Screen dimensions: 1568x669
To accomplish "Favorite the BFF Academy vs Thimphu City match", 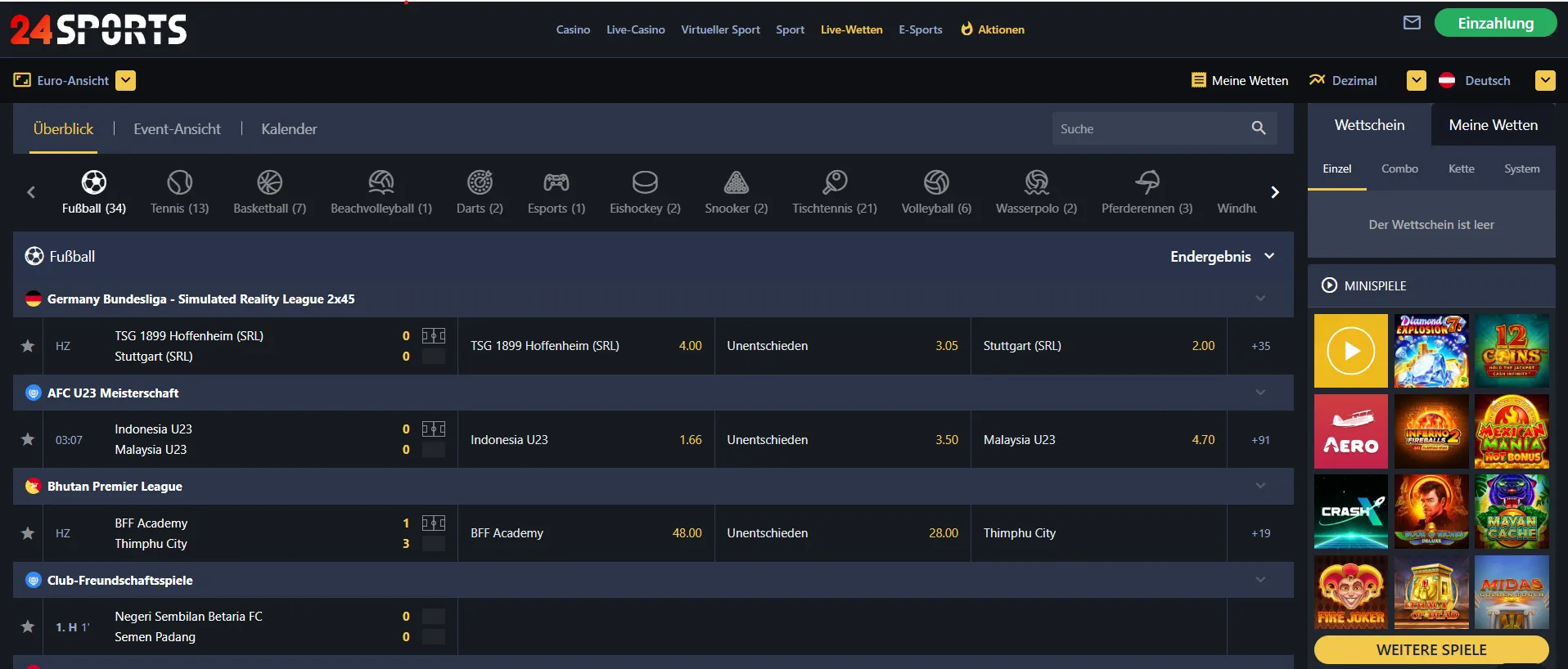I will pyautogui.click(x=28, y=533).
